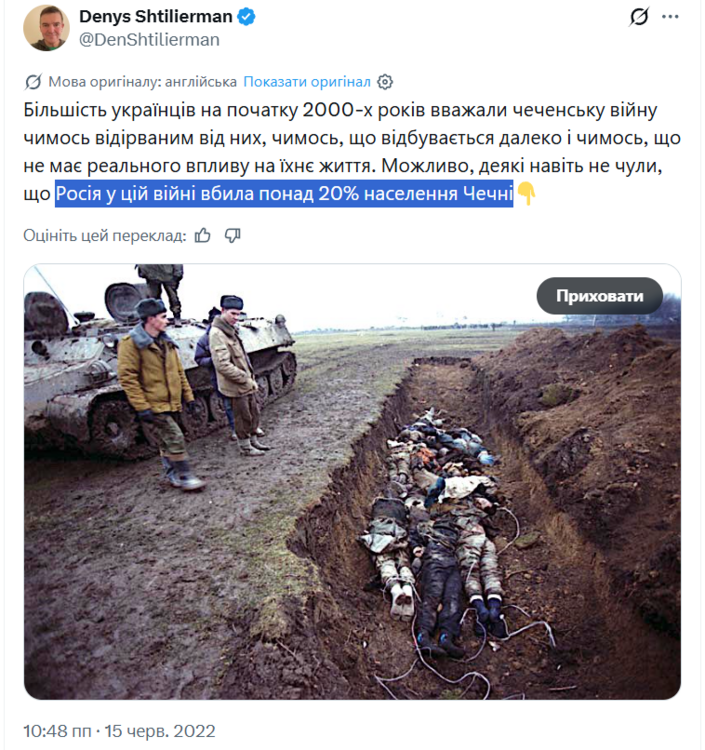Image resolution: width=705 pixels, height=750 pixels.
Task: Open the post timestamp 10:48 пп
Action: (x=57, y=731)
